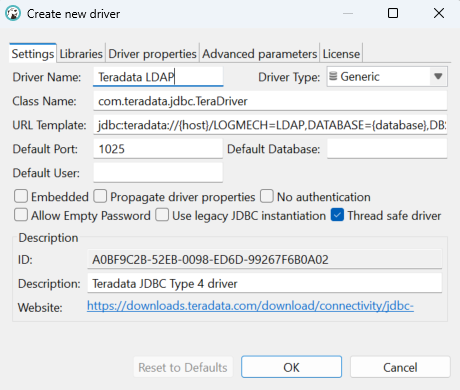The image size is (460, 390).
Task: Edit the Description field text
Action: point(265,283)
